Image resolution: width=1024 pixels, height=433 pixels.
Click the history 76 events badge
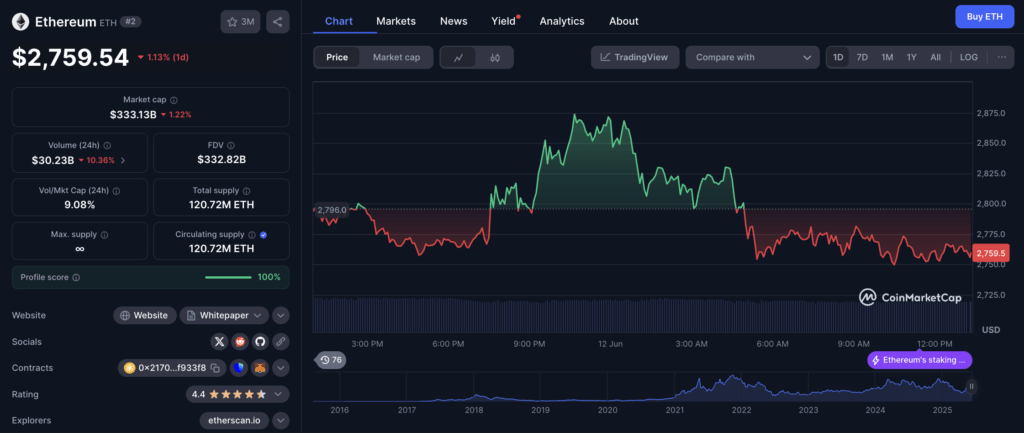coord(330,360)
